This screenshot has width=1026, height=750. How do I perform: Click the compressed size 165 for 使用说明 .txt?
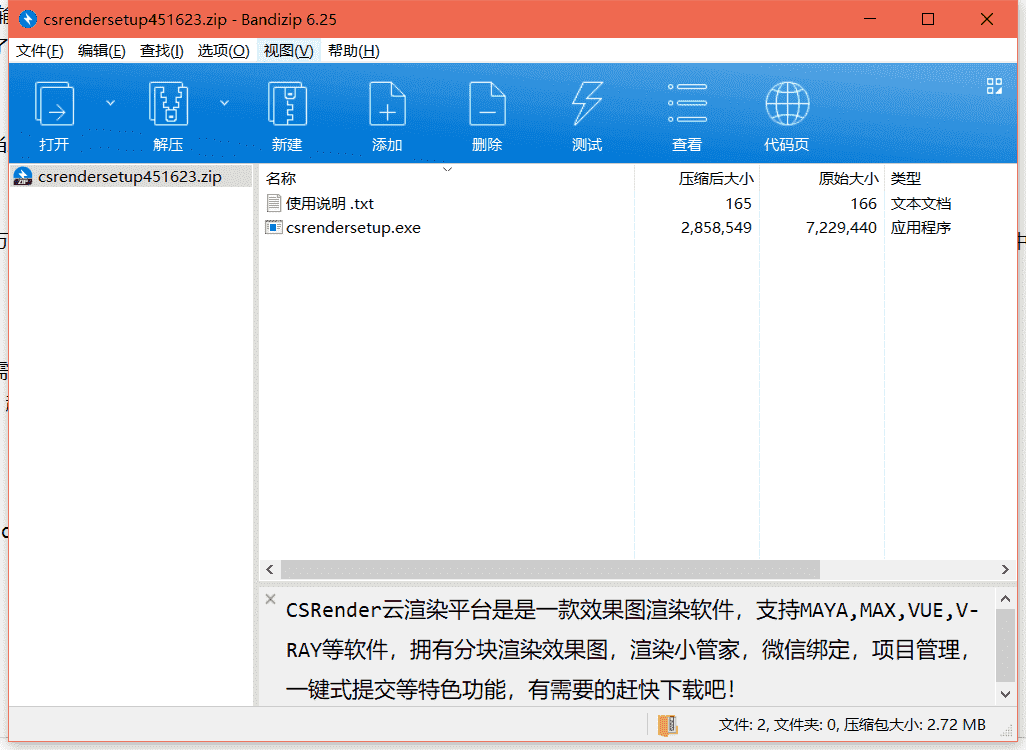coord(738,204)
